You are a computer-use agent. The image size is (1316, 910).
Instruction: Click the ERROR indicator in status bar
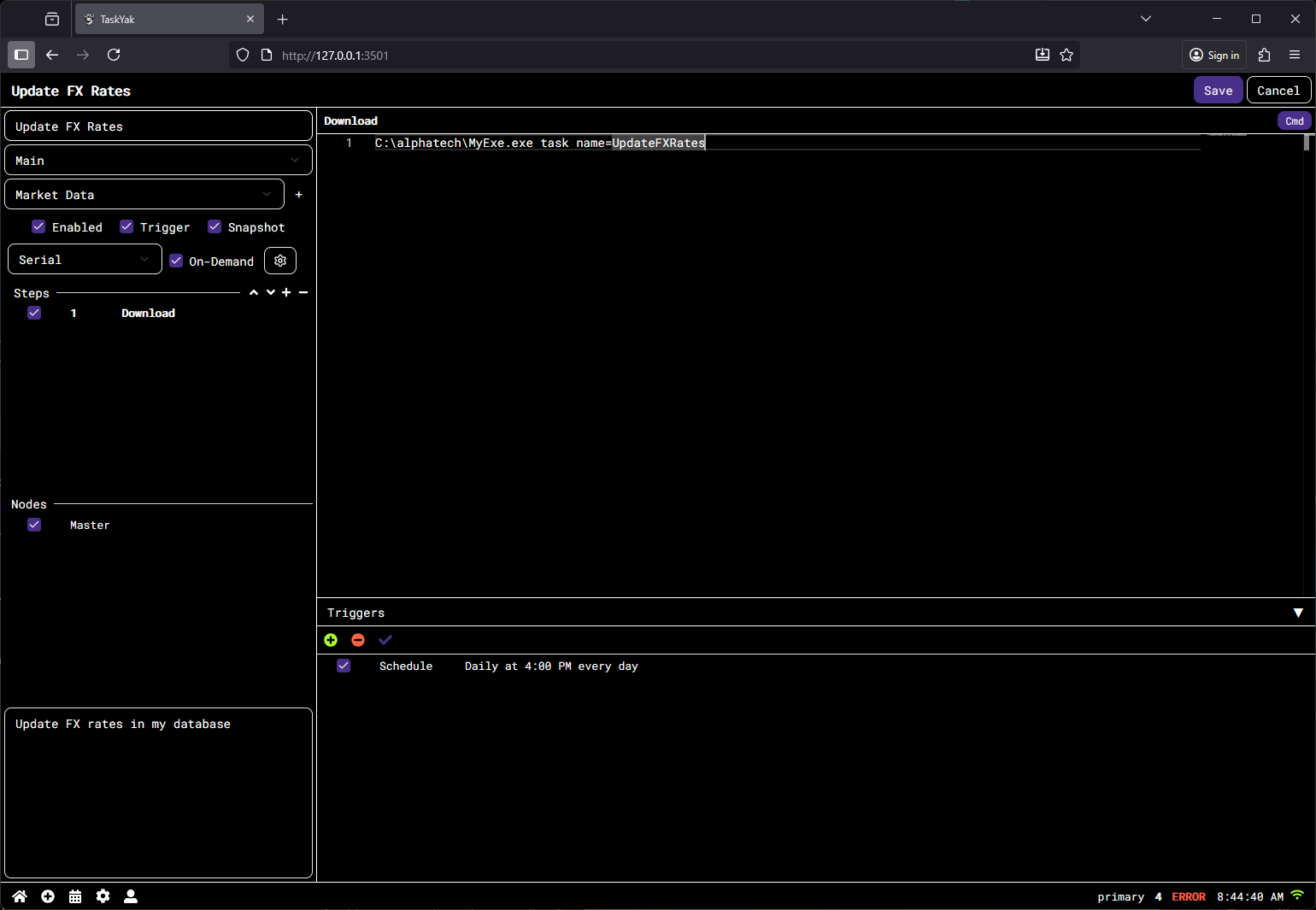pos(1189,896)
